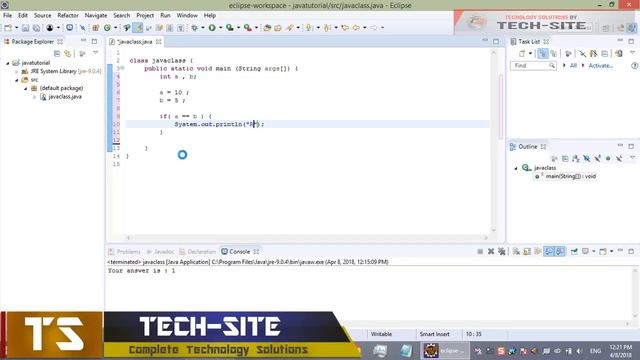The image size is (640, 360).
Task: Click the Last Edit Location arrow icon
Action: pyautogui.click(x=345, y=28)
